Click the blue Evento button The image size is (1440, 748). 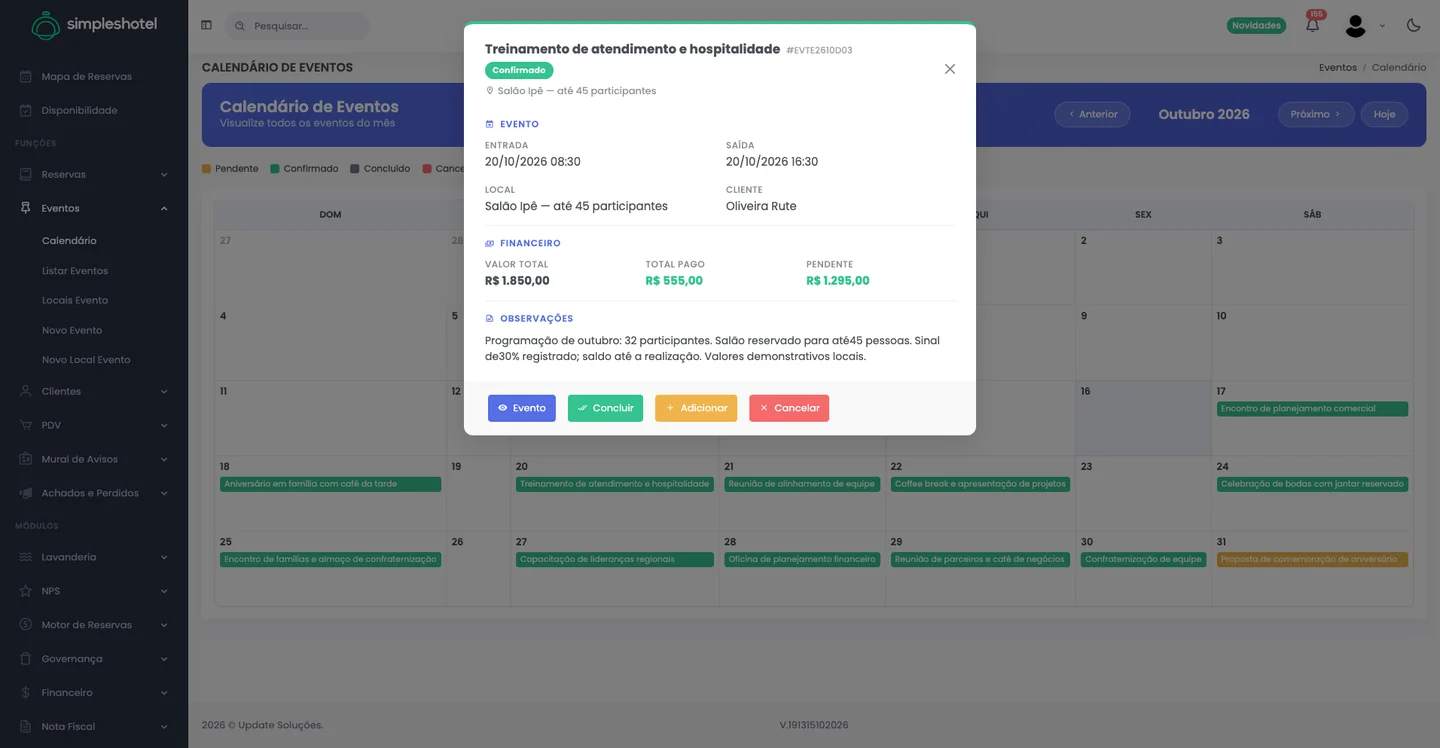pyautogui.click(x=522, y=408)
